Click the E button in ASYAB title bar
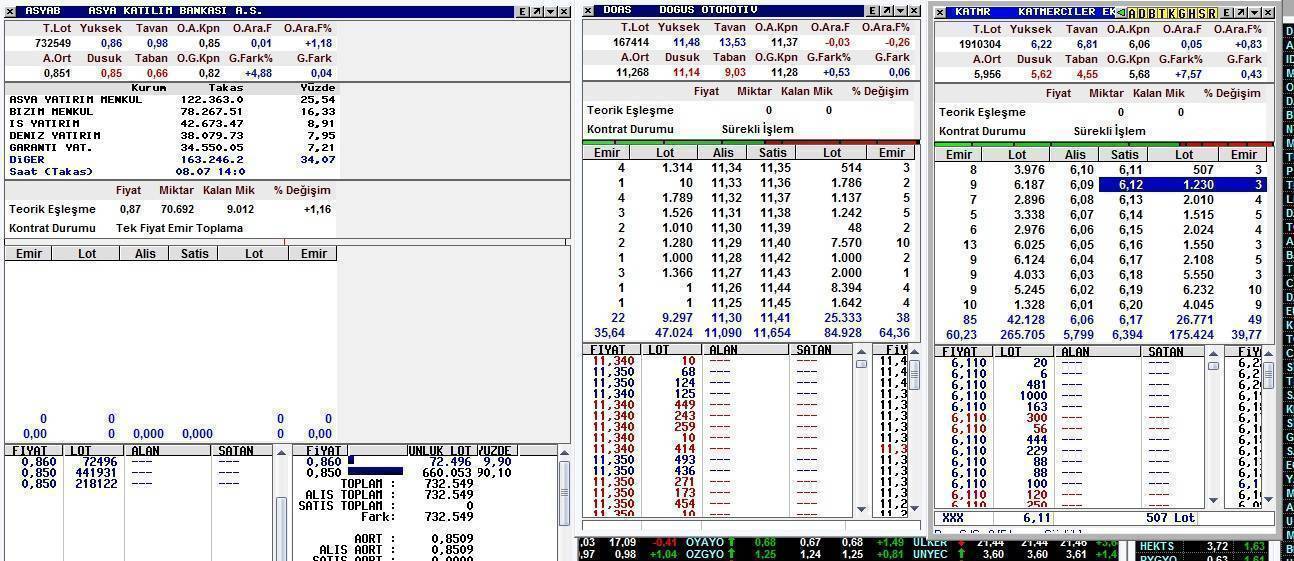Image resolution: width=1294 pixels, height=561 pixels. pos(522,11)
